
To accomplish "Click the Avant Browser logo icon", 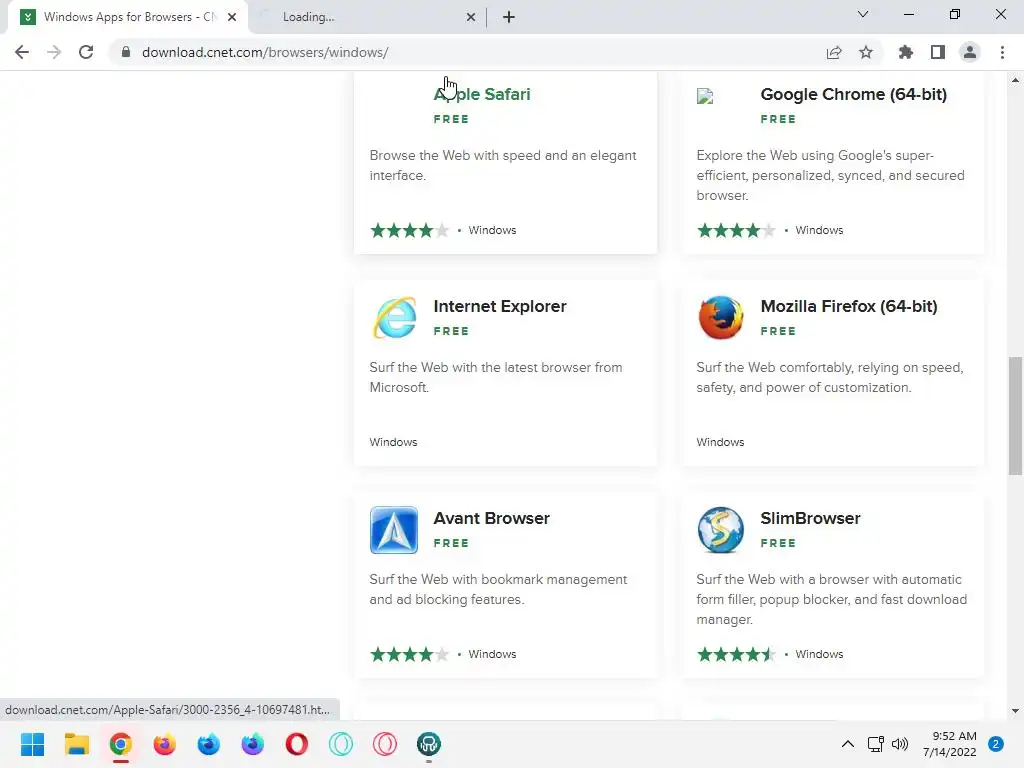I will click(x=394, y=530).
